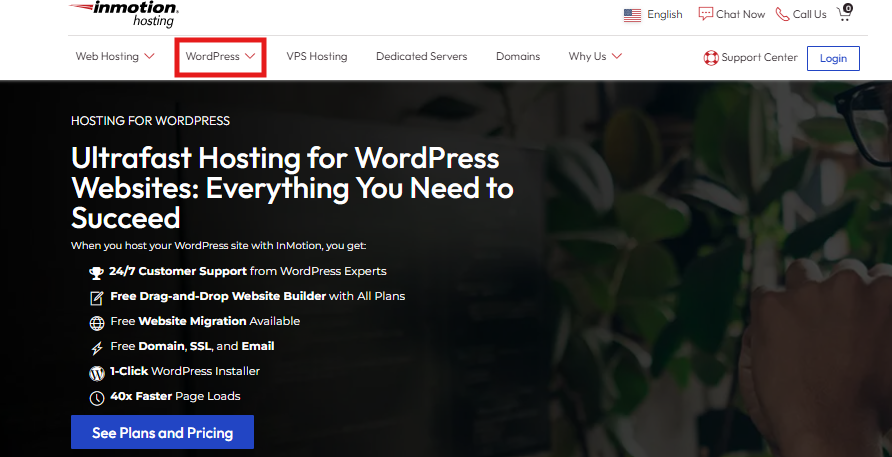Click the clock icon beside 40x Faster
The image size is (892, 457).
point(97,398)
